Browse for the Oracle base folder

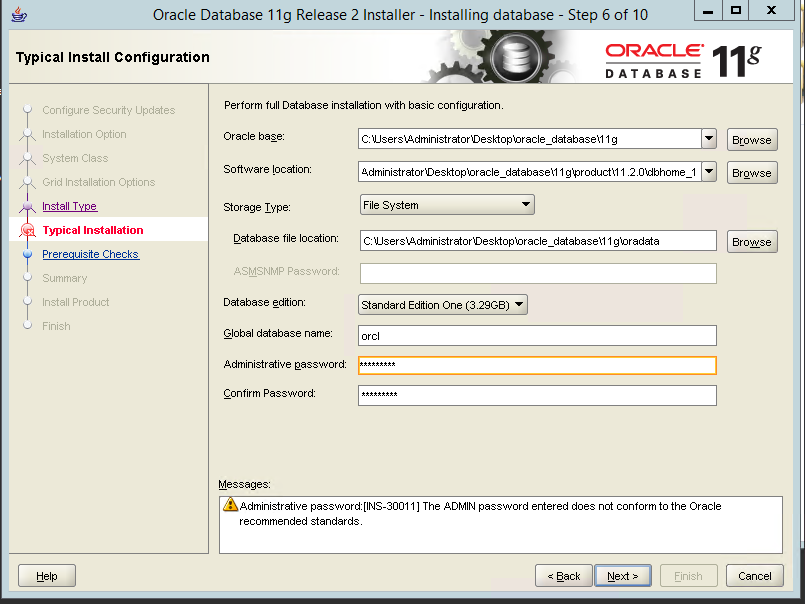click(752, 140)
